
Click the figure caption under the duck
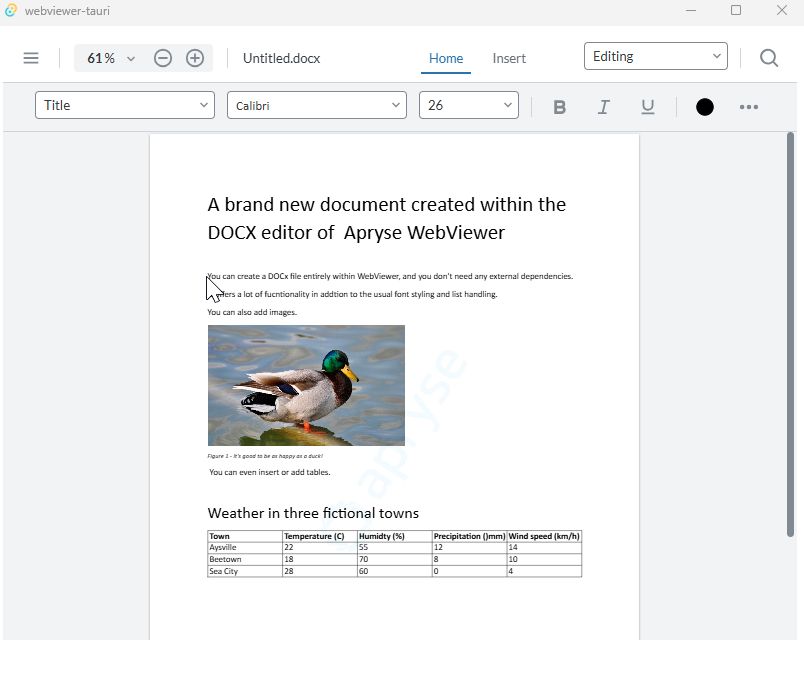pyautogui.click(x=265, y=455)
